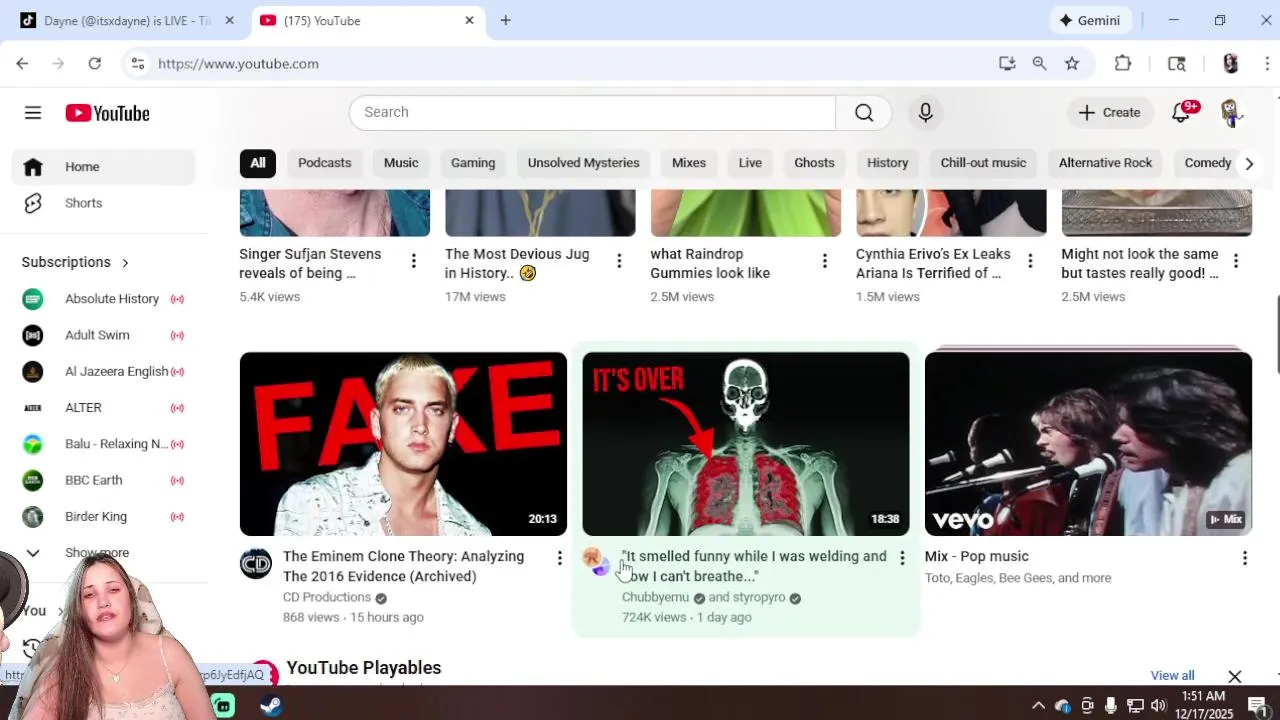Select the Alternative Rock chip
Screen dimensions: 1280x720
point(1105,163)
